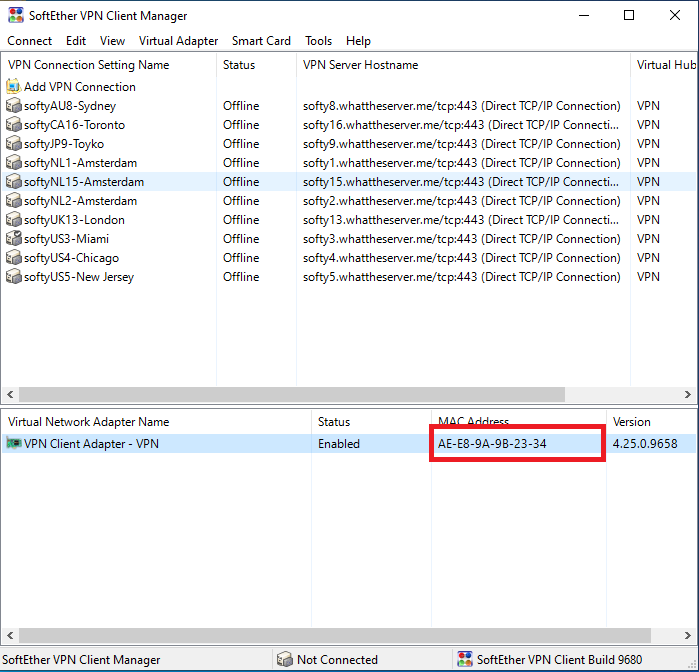The width and height of the screenshot is (699, 672).
Task: Maximize the SoftEther VPN Client Manager window
Action: [629, 15]
